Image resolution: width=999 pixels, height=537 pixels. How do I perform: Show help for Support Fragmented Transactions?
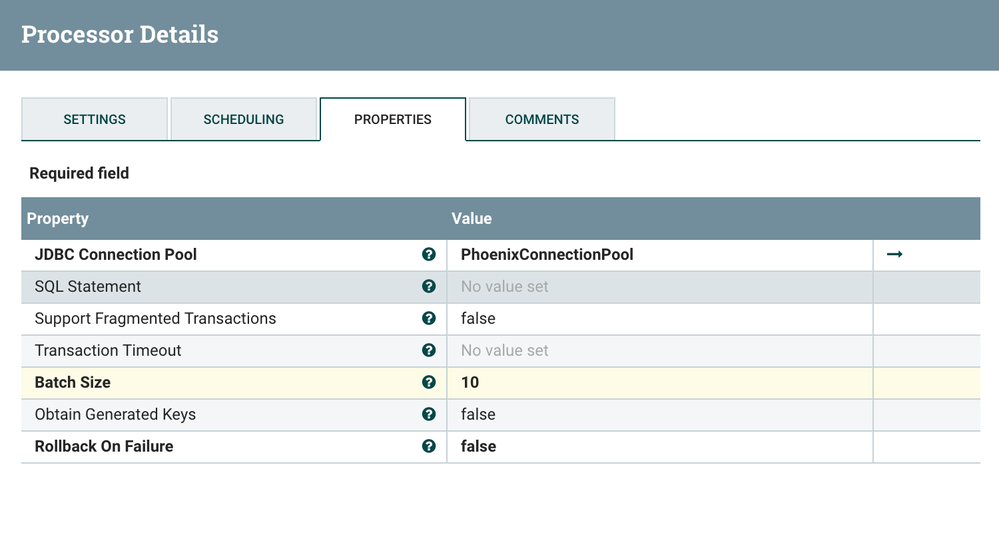point(429,319)
